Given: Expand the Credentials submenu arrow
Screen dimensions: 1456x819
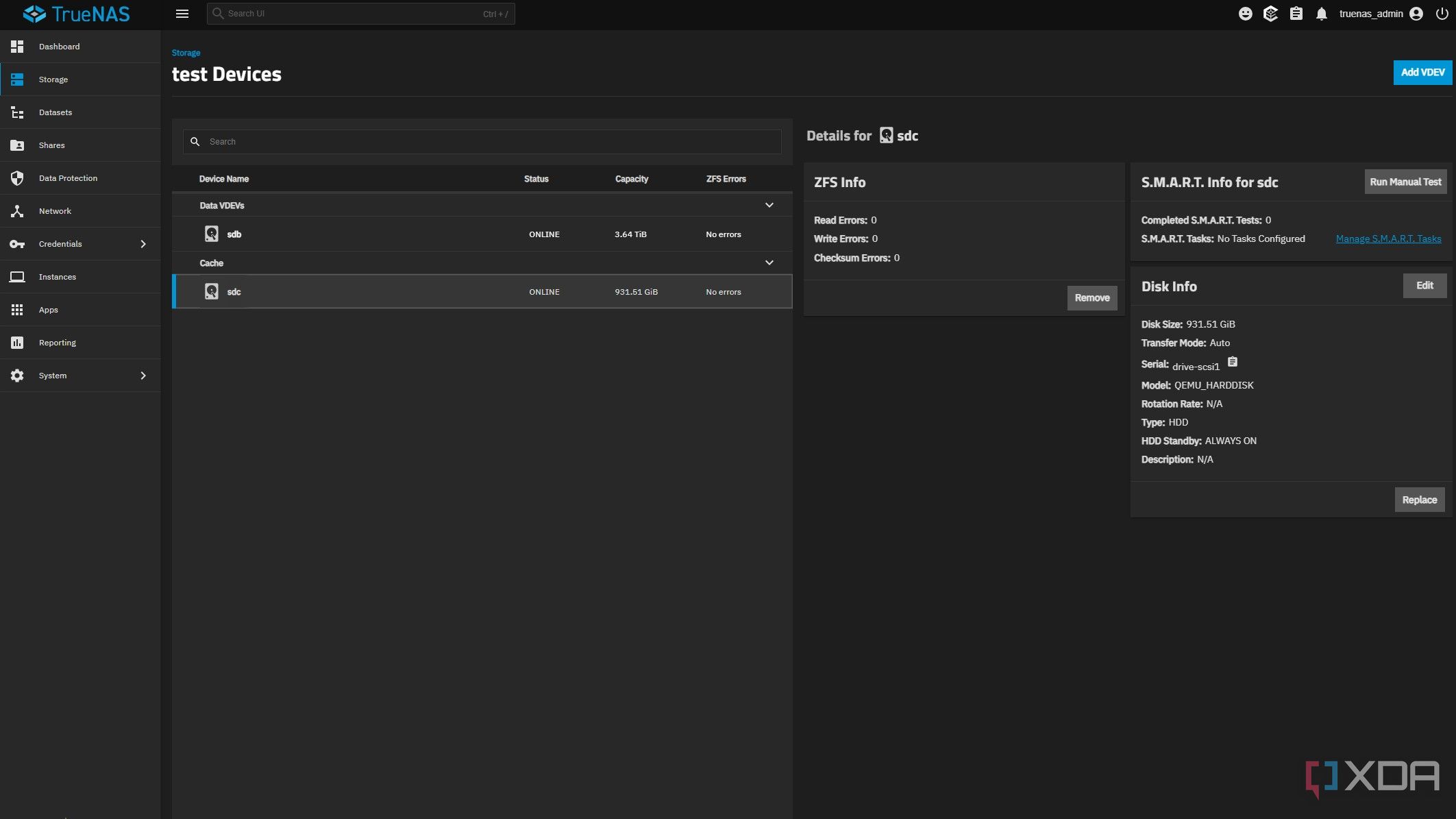Looking at the screenshot, I should [x=143, y=244].
